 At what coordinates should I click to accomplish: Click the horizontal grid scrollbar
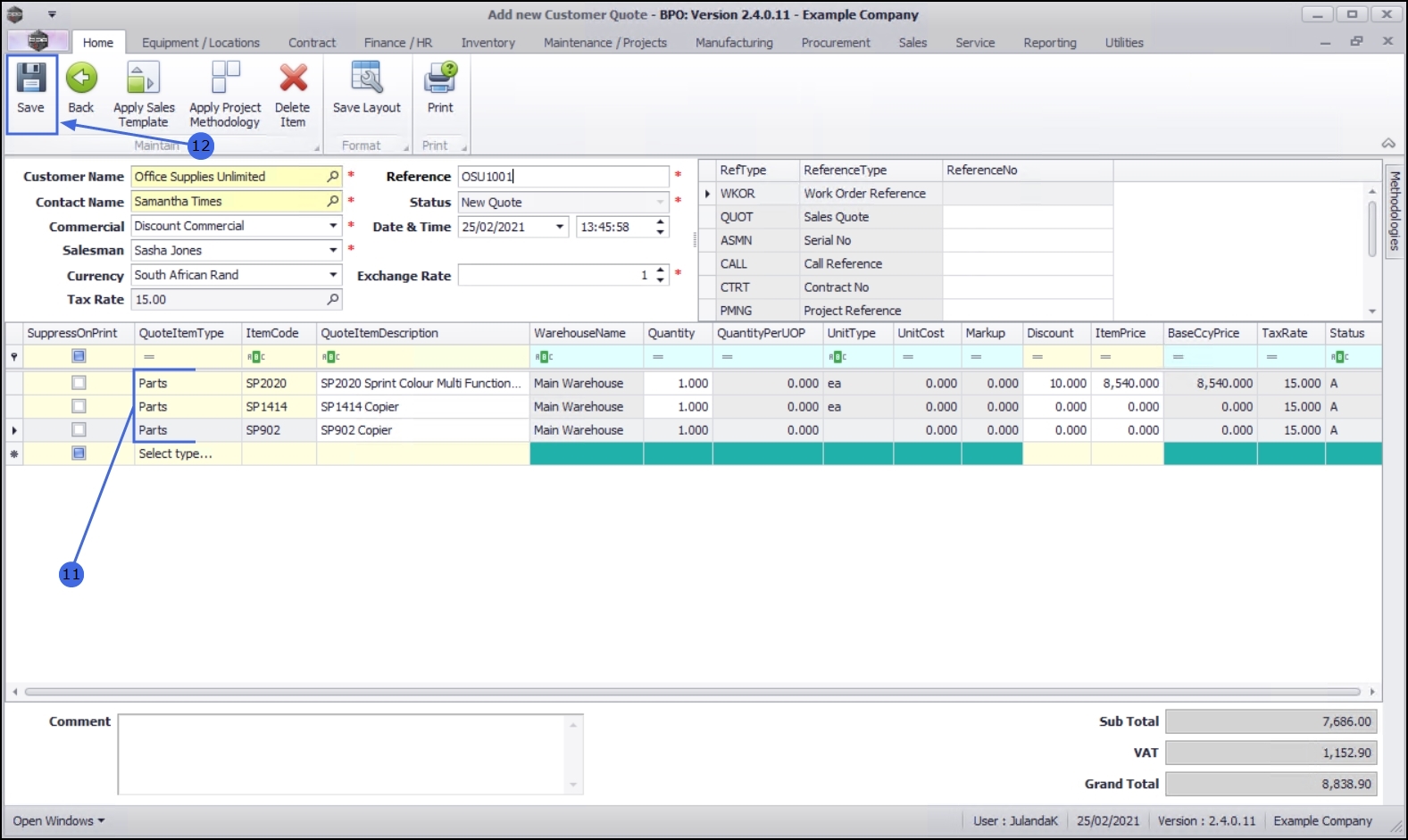click(x=693, y=692)
